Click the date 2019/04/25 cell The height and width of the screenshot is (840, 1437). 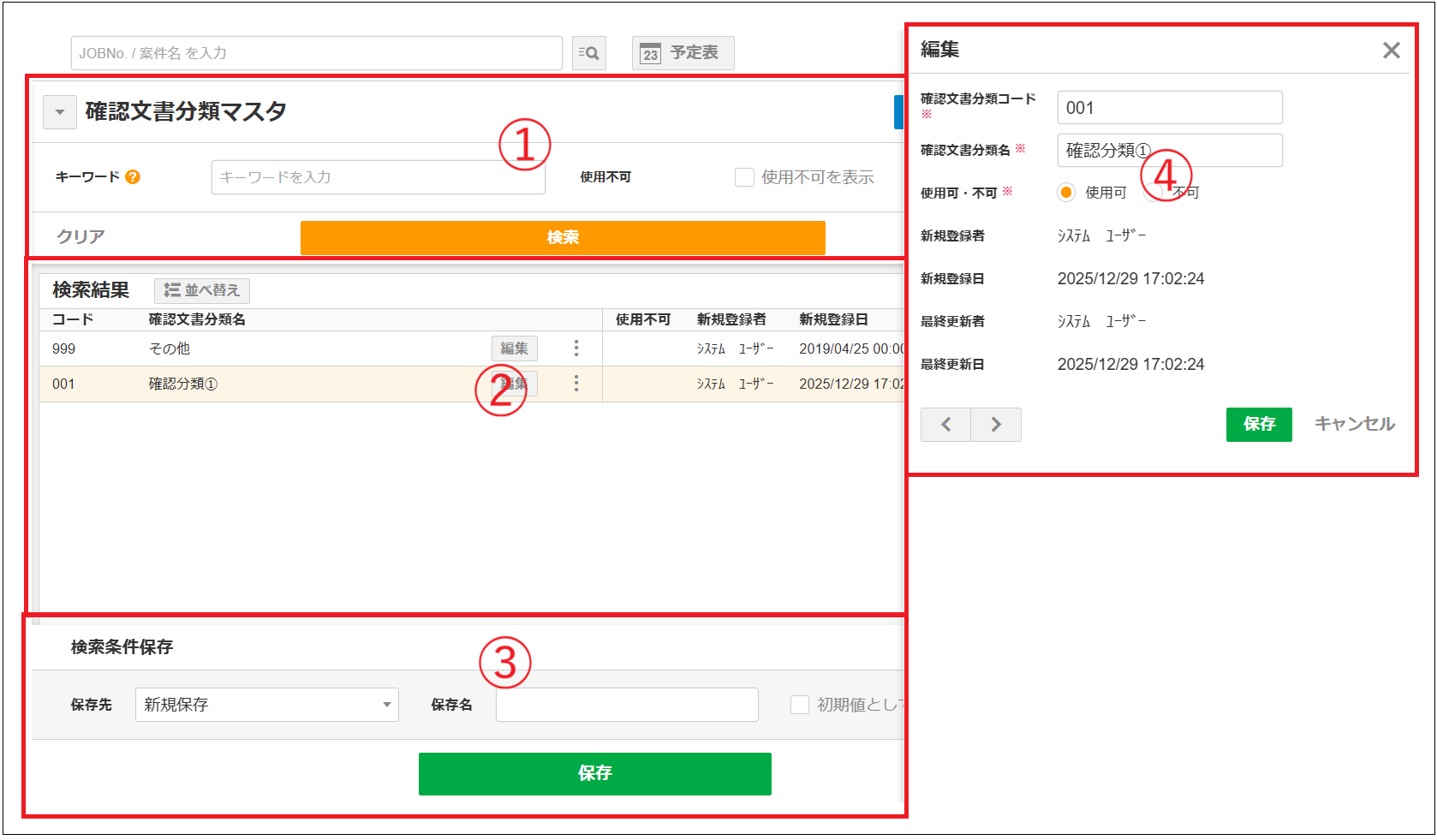coord(851,349)
